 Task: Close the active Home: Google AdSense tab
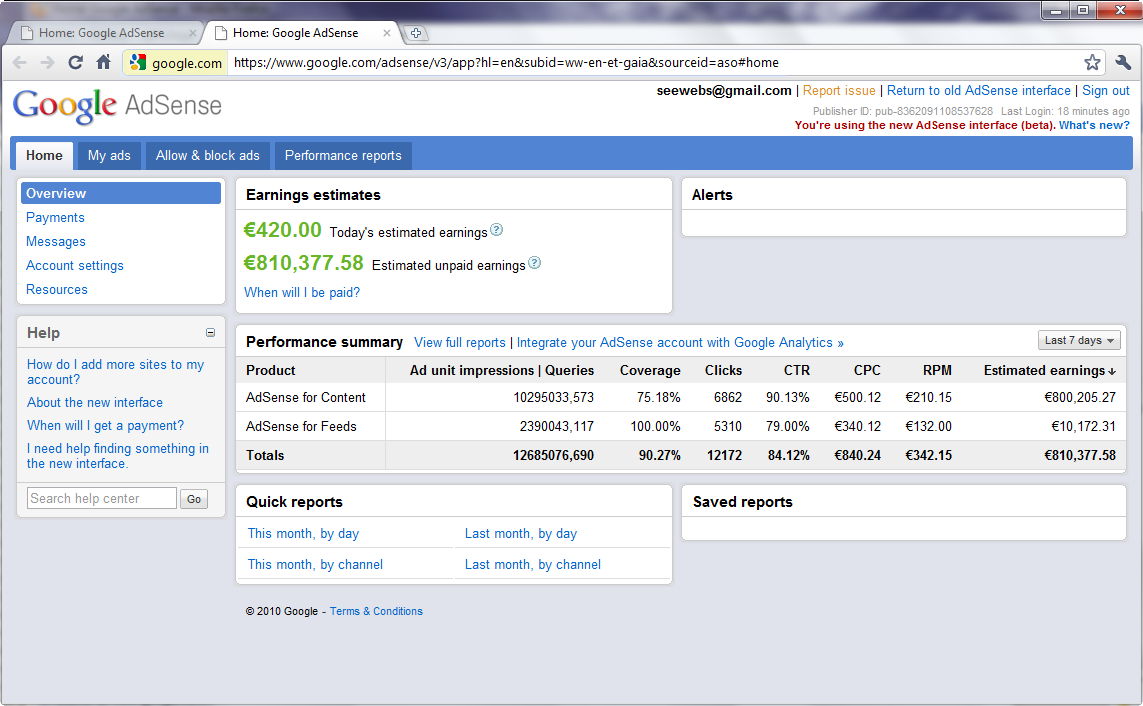[386, 33]
